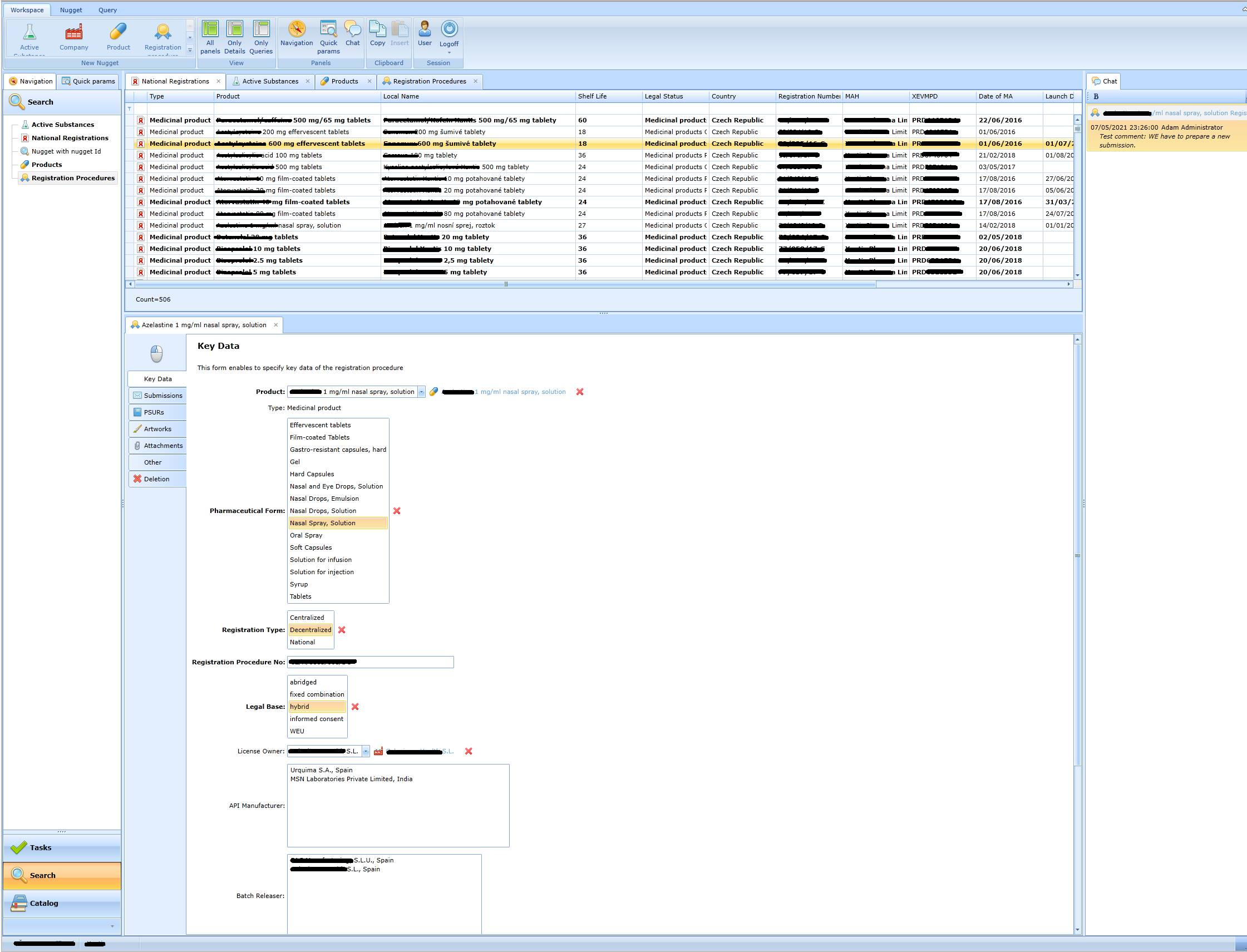Image resolution: width=1247 pixels, height=952 pixels.
Task: Click the Active Substance flask icon
Action: click(29, 33)
